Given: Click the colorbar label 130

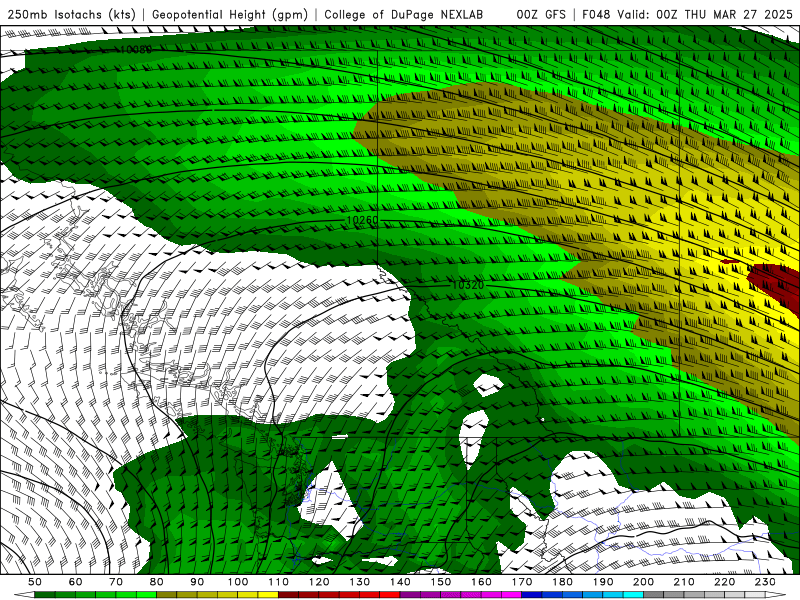Looking at the screenshot, I should click(360, 582).
